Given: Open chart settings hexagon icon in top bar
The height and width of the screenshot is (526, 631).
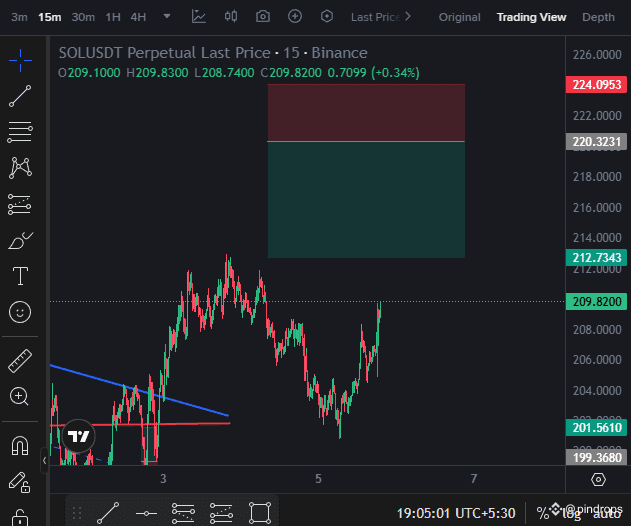Looking at the screenshot, I should [x=327, y=17].
